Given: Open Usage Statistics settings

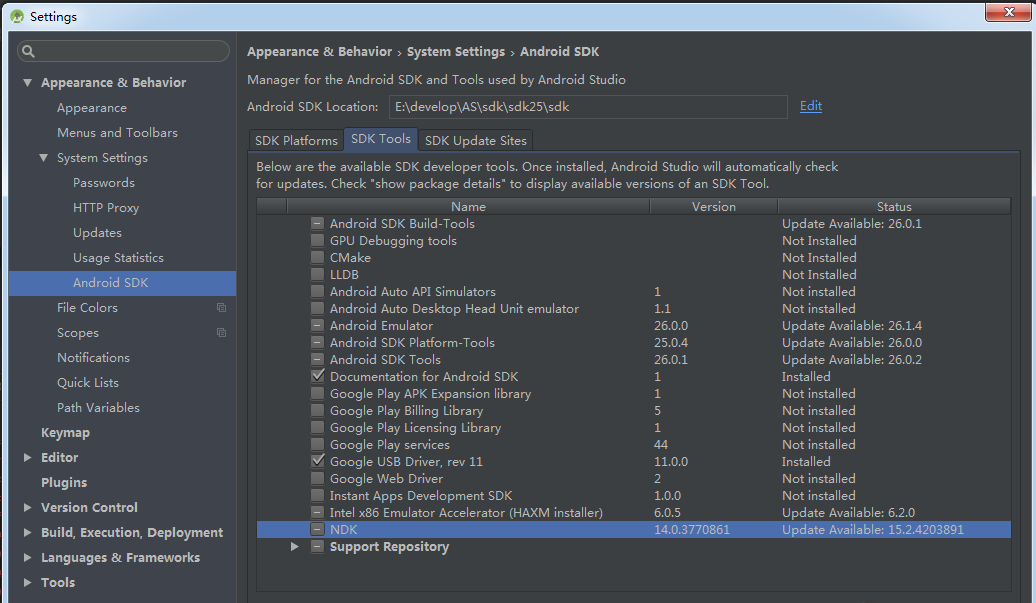Looking at the screenshot, I should pos(118,258).
